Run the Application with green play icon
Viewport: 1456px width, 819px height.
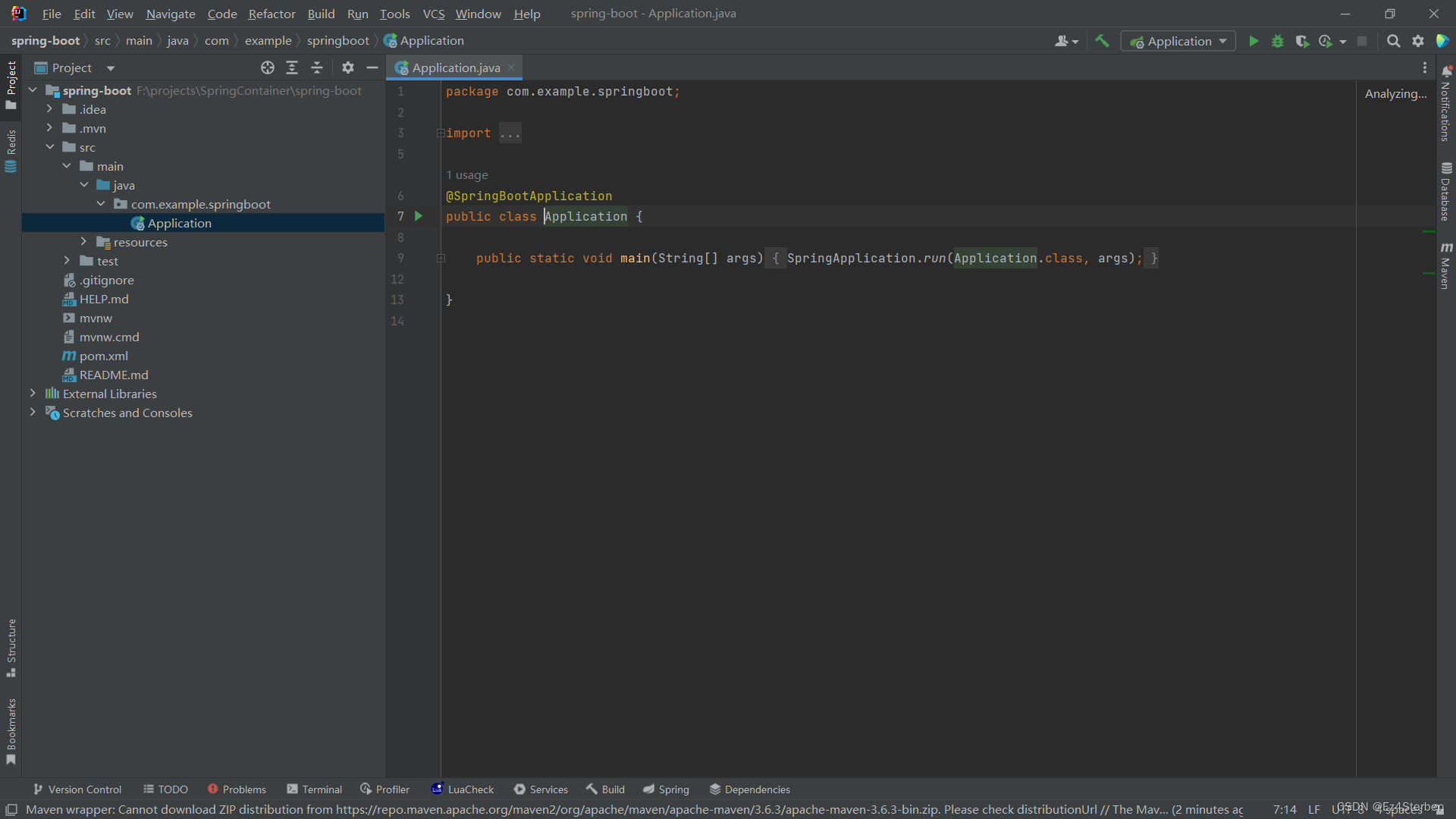click(1254, 41)
